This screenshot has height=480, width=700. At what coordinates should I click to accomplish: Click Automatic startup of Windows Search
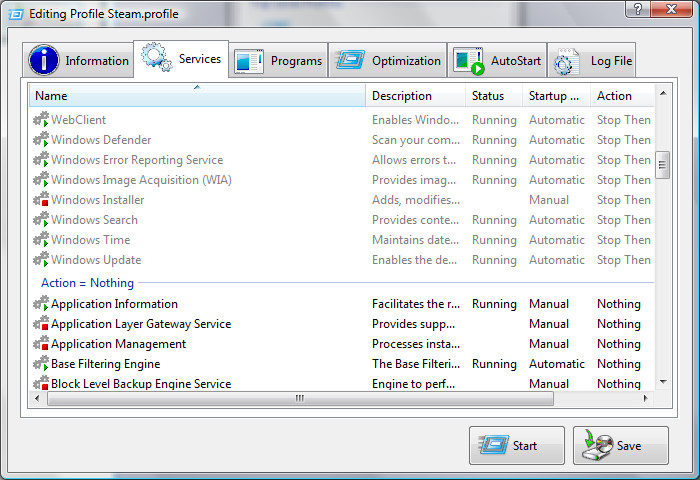[557, 220]
